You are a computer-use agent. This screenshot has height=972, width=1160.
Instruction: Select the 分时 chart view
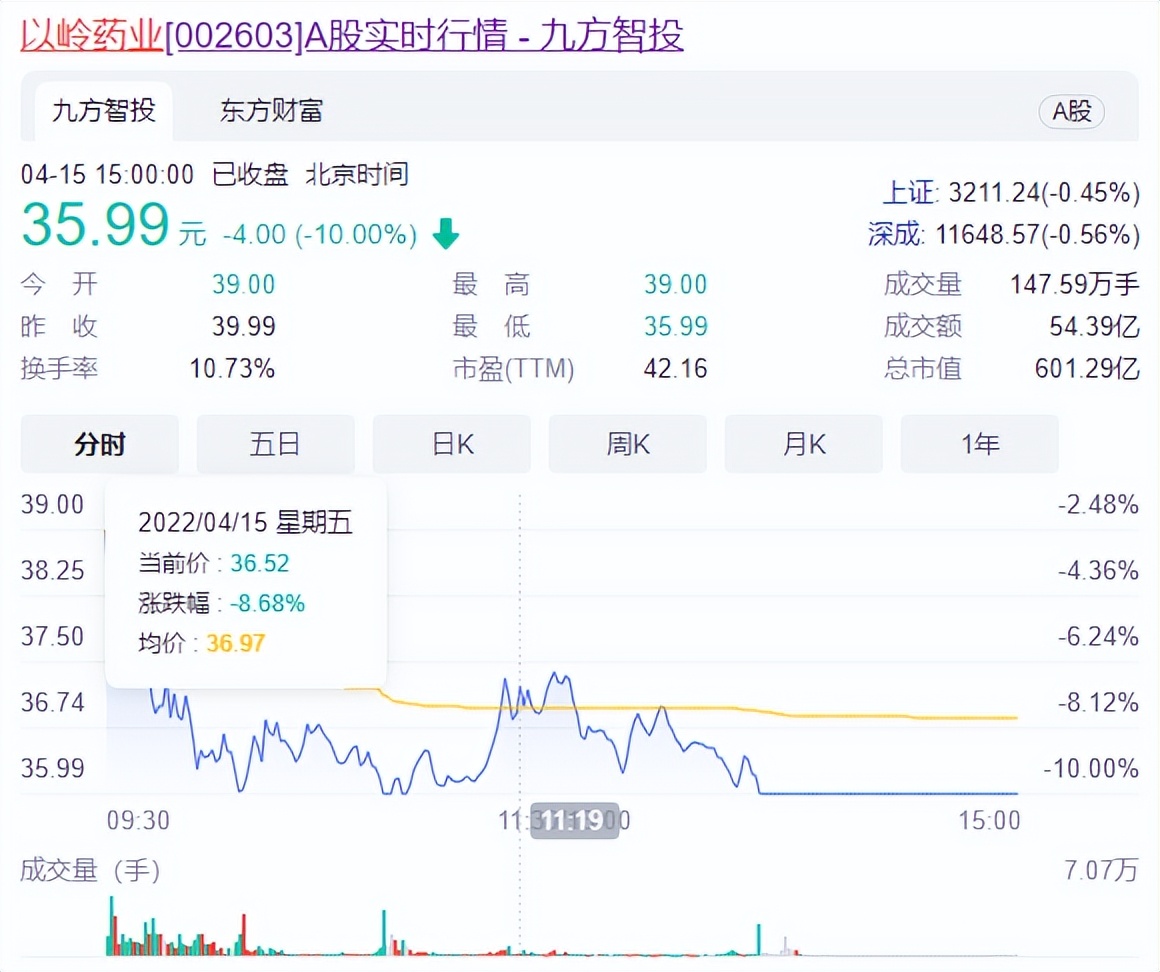[100, 444]
